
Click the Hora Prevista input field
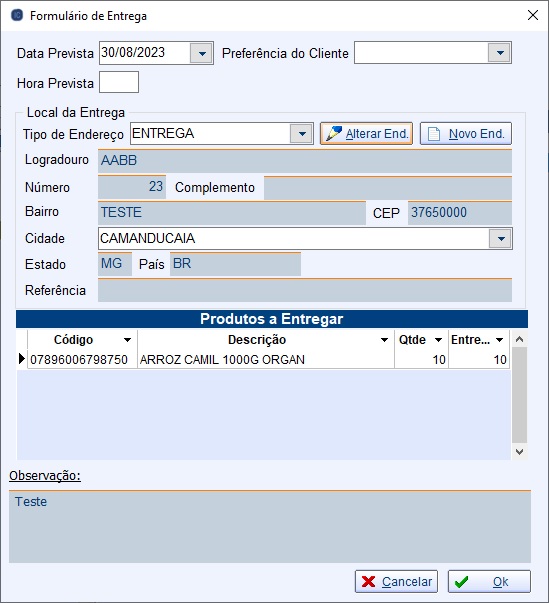[119, 82]
